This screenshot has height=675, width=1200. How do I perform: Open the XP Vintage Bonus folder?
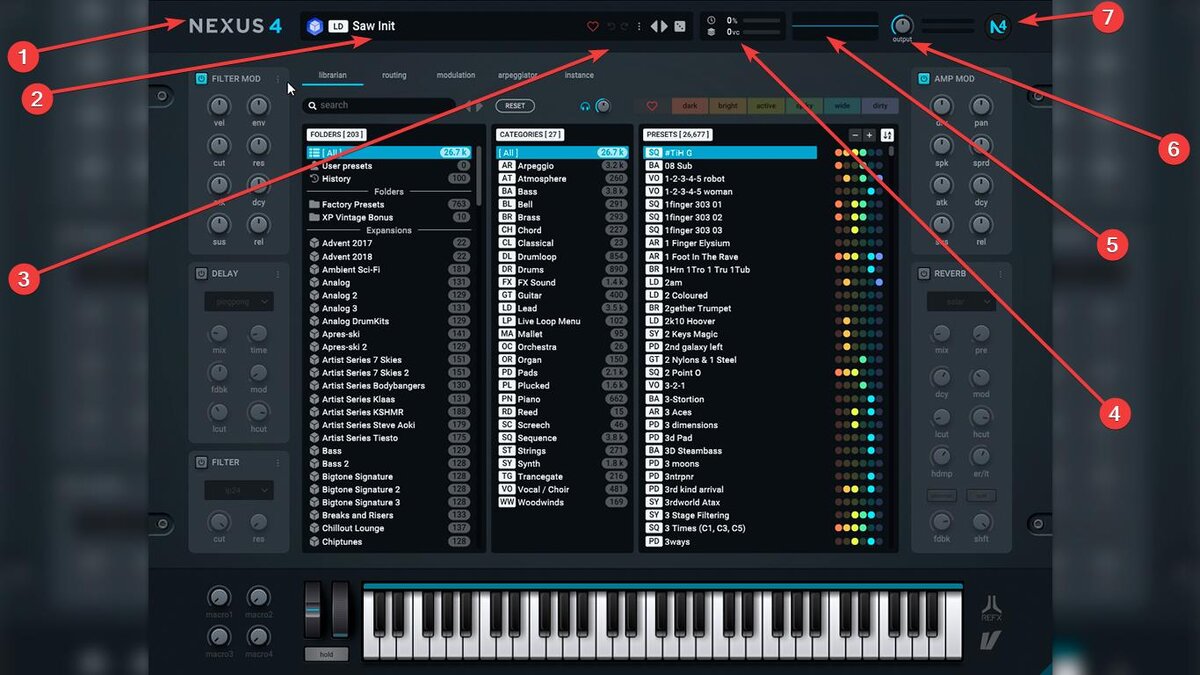coord(389,217)
